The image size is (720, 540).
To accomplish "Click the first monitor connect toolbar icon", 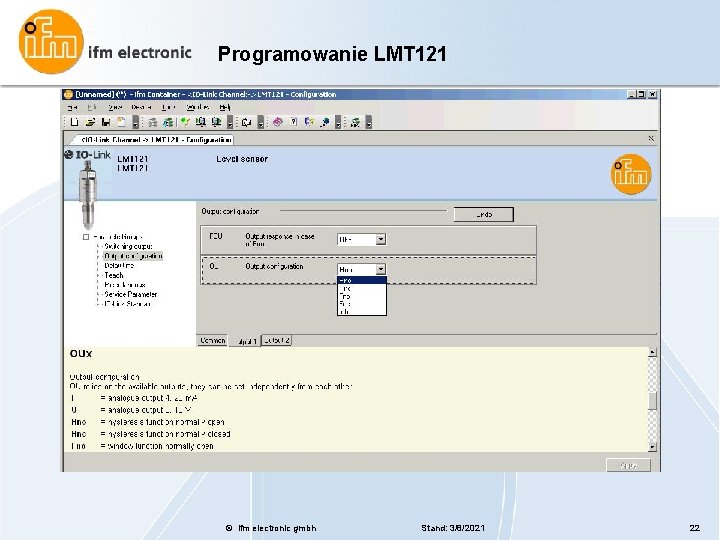I will click(201, 122).
